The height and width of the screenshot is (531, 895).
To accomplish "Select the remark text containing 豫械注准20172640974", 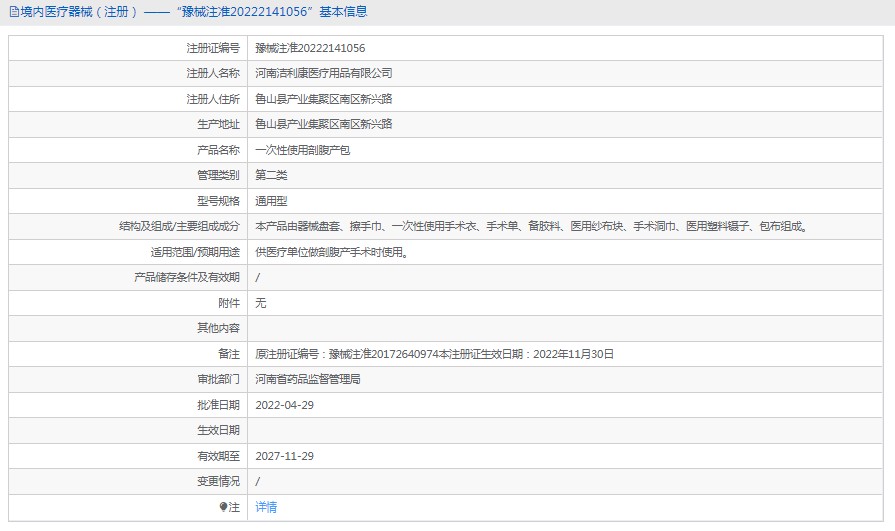I will tap(434, 354).
